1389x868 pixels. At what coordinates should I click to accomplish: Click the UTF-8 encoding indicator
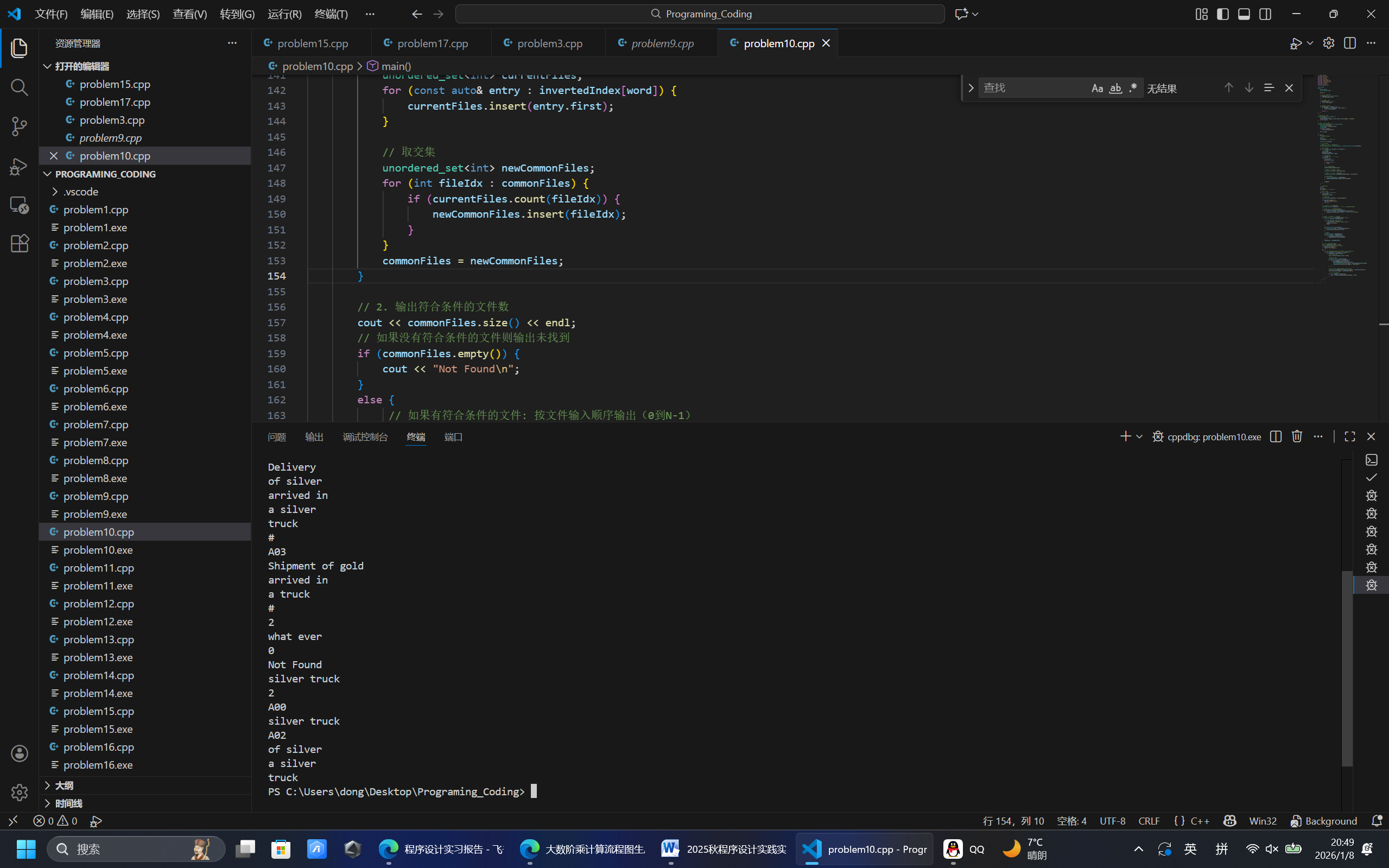1112,821
